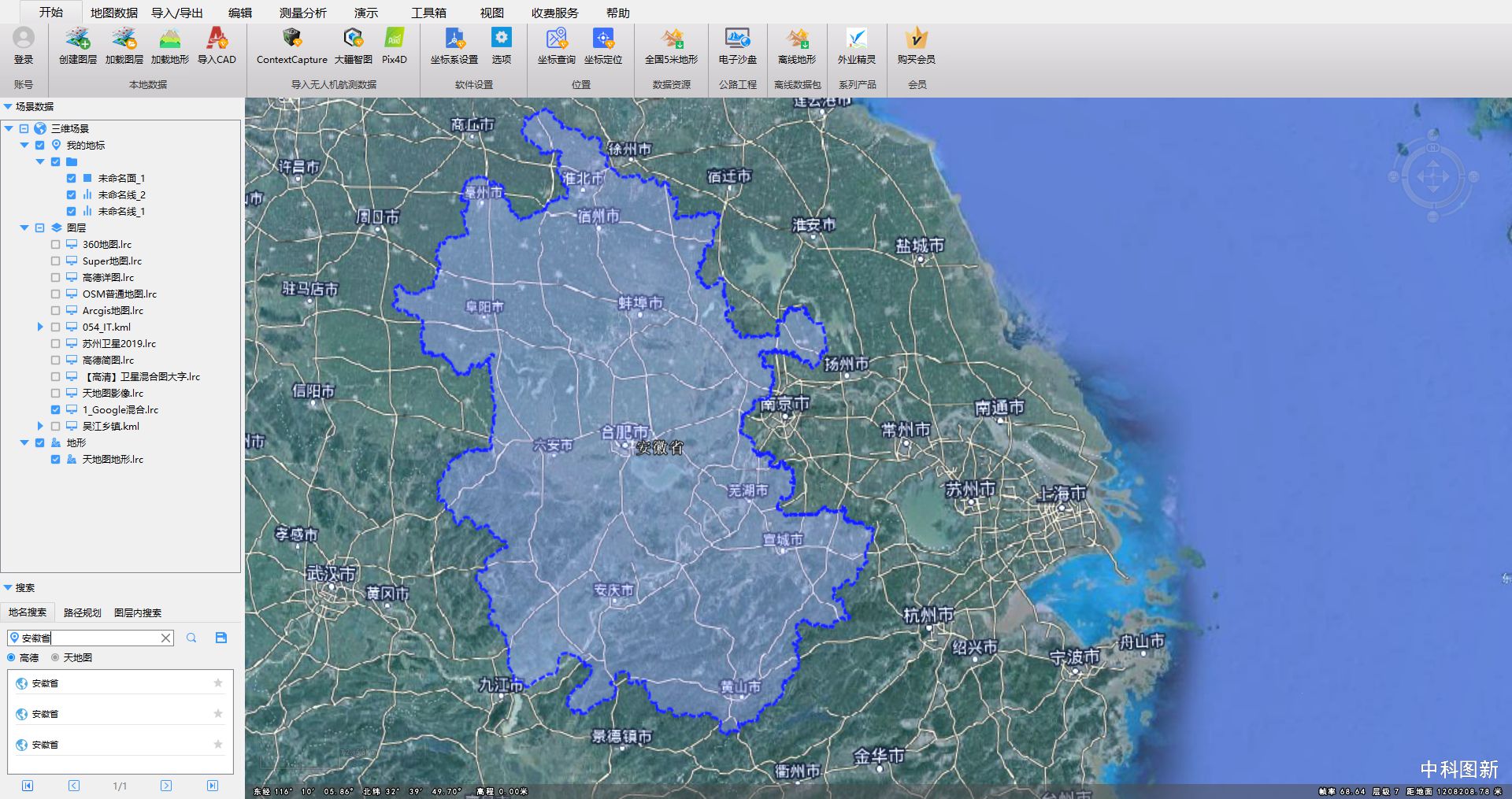Go to next results page
The image size is (1512, 799).
coord(166,786)
